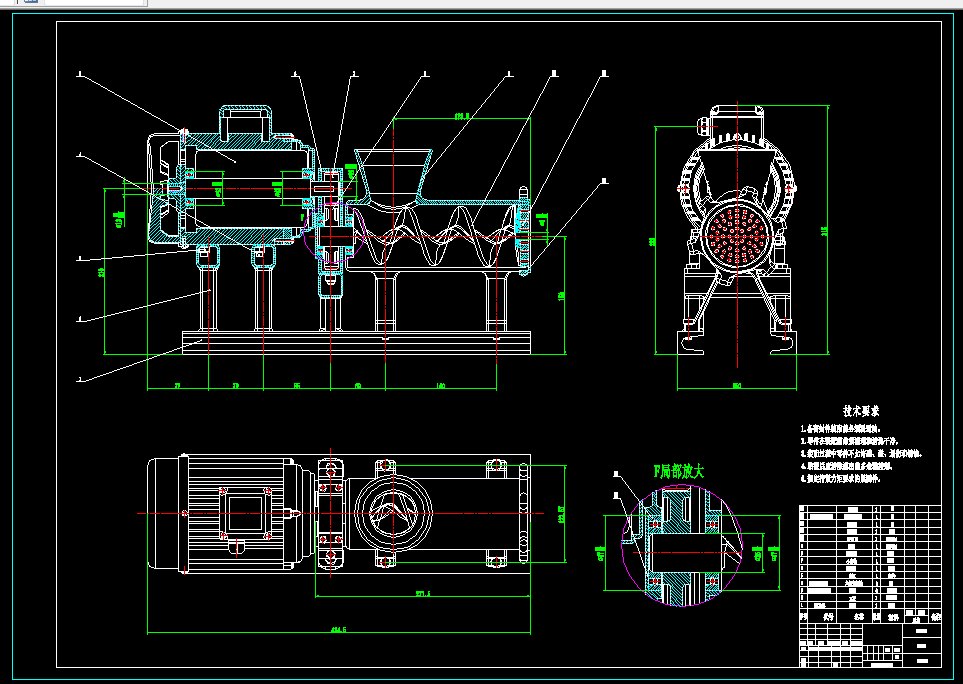Click the "技术要求" heading text
The width and height of the screenshot is (963, 684).
coord(860,411)
